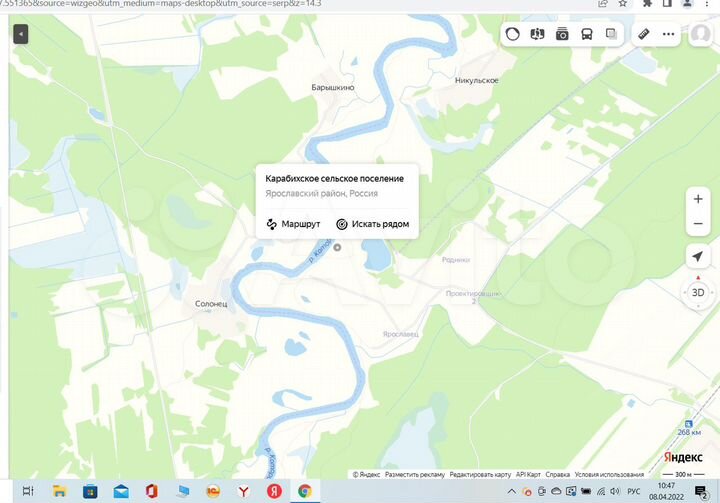Click the Яндекс logo on the map
Viewport: 720px width, 503px height.
[683, 457]
